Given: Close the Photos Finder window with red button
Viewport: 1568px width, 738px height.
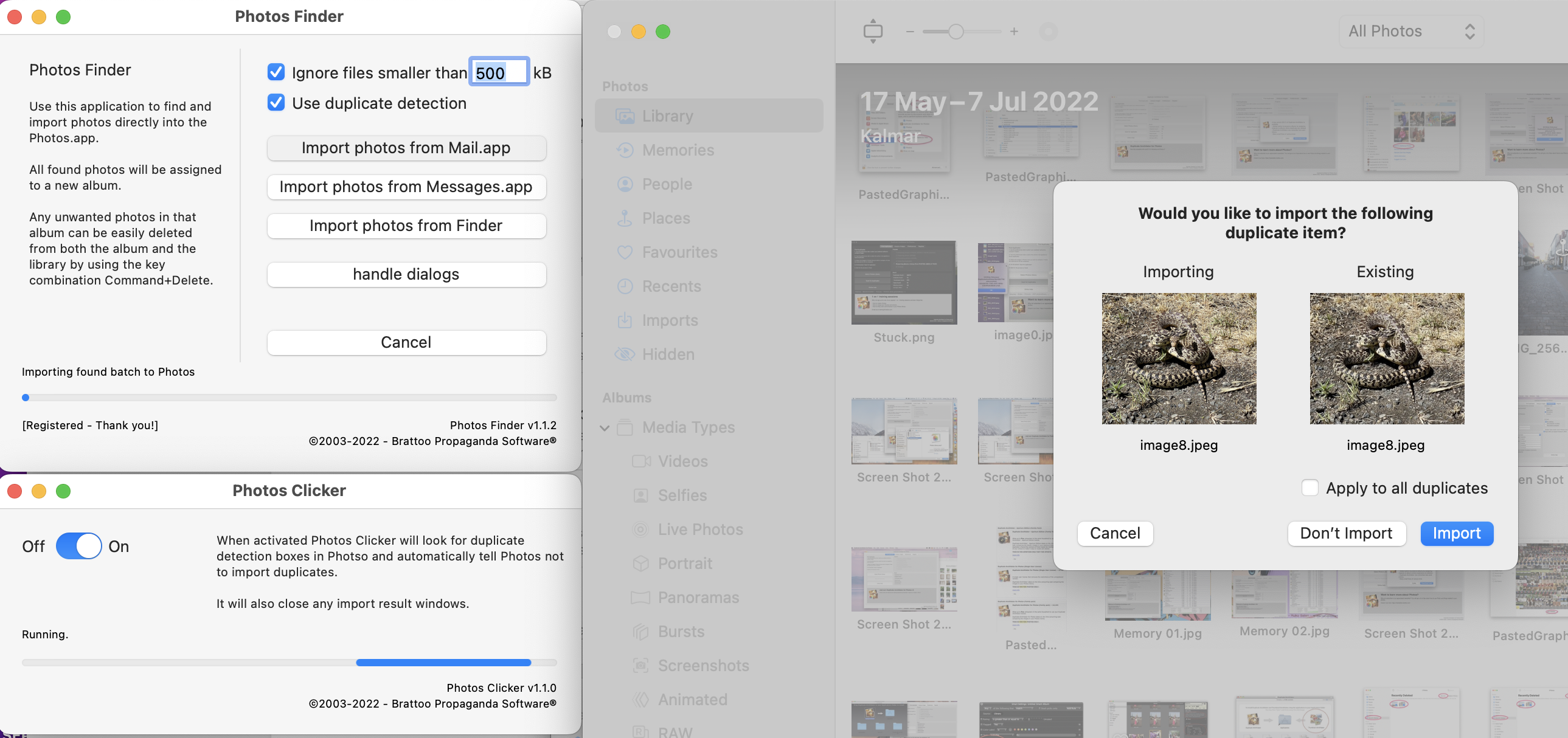Looking at the screenshot, I should pos(15,17).
